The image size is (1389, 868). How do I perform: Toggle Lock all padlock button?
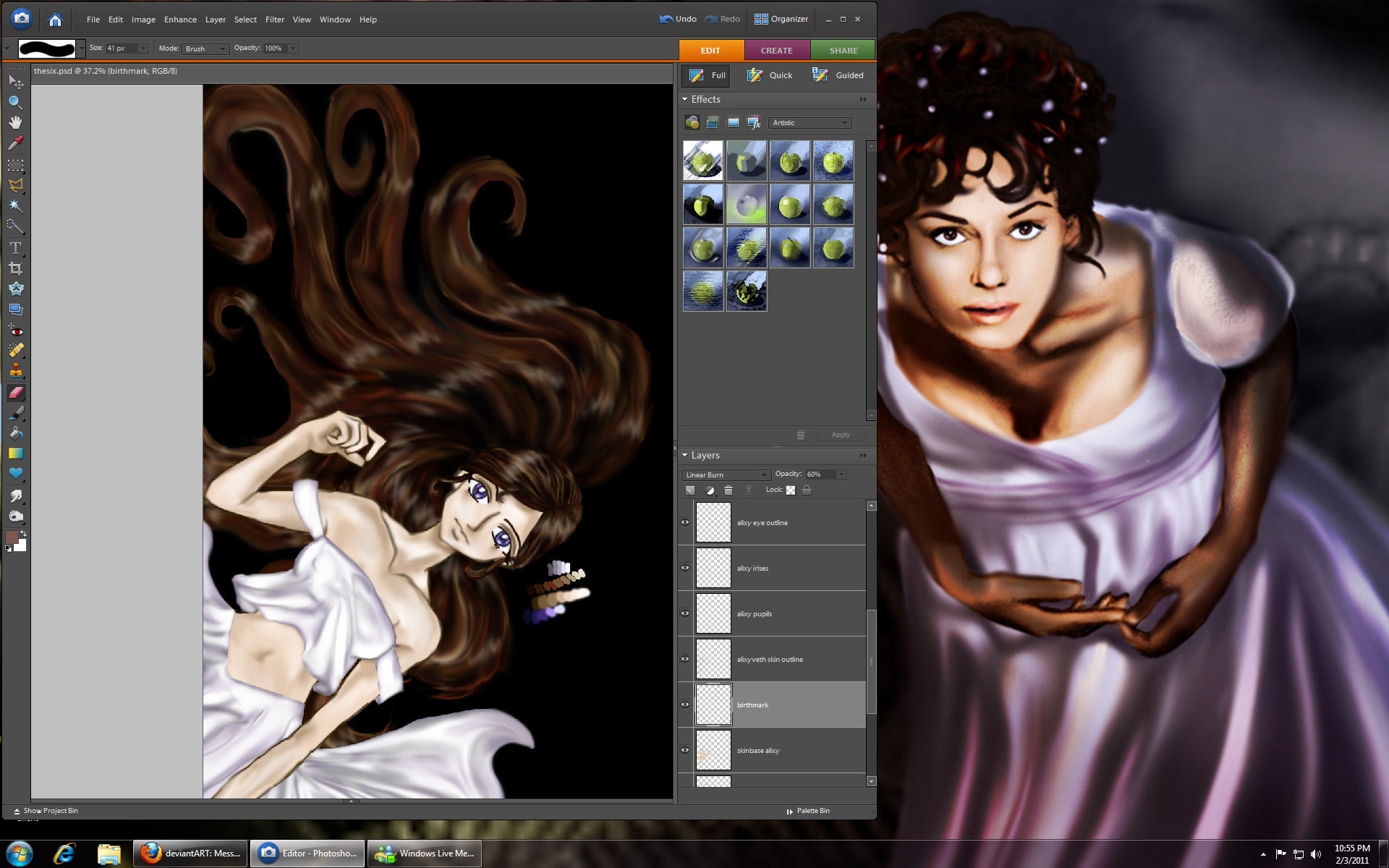click(807, 490)
